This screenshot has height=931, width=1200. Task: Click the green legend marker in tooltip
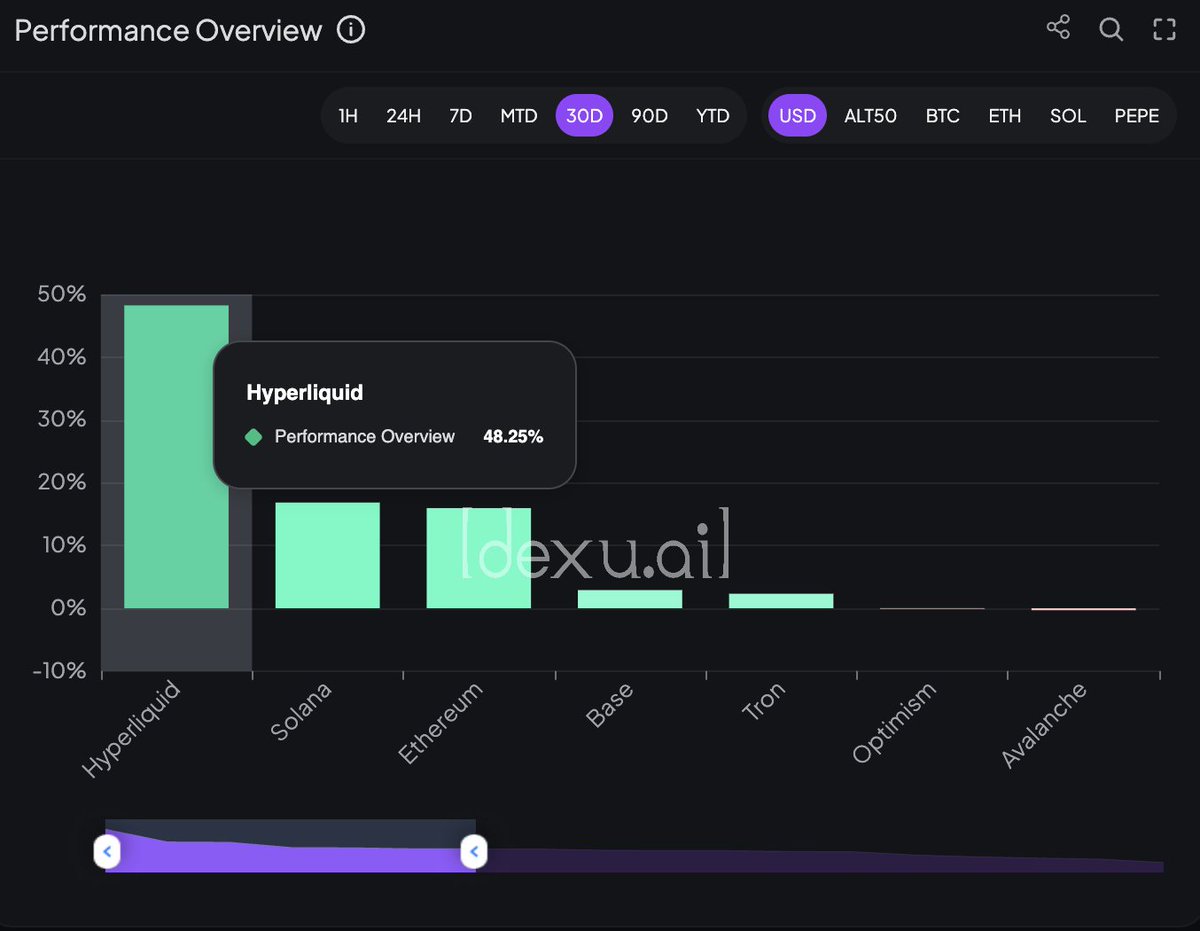pos(254,437)
